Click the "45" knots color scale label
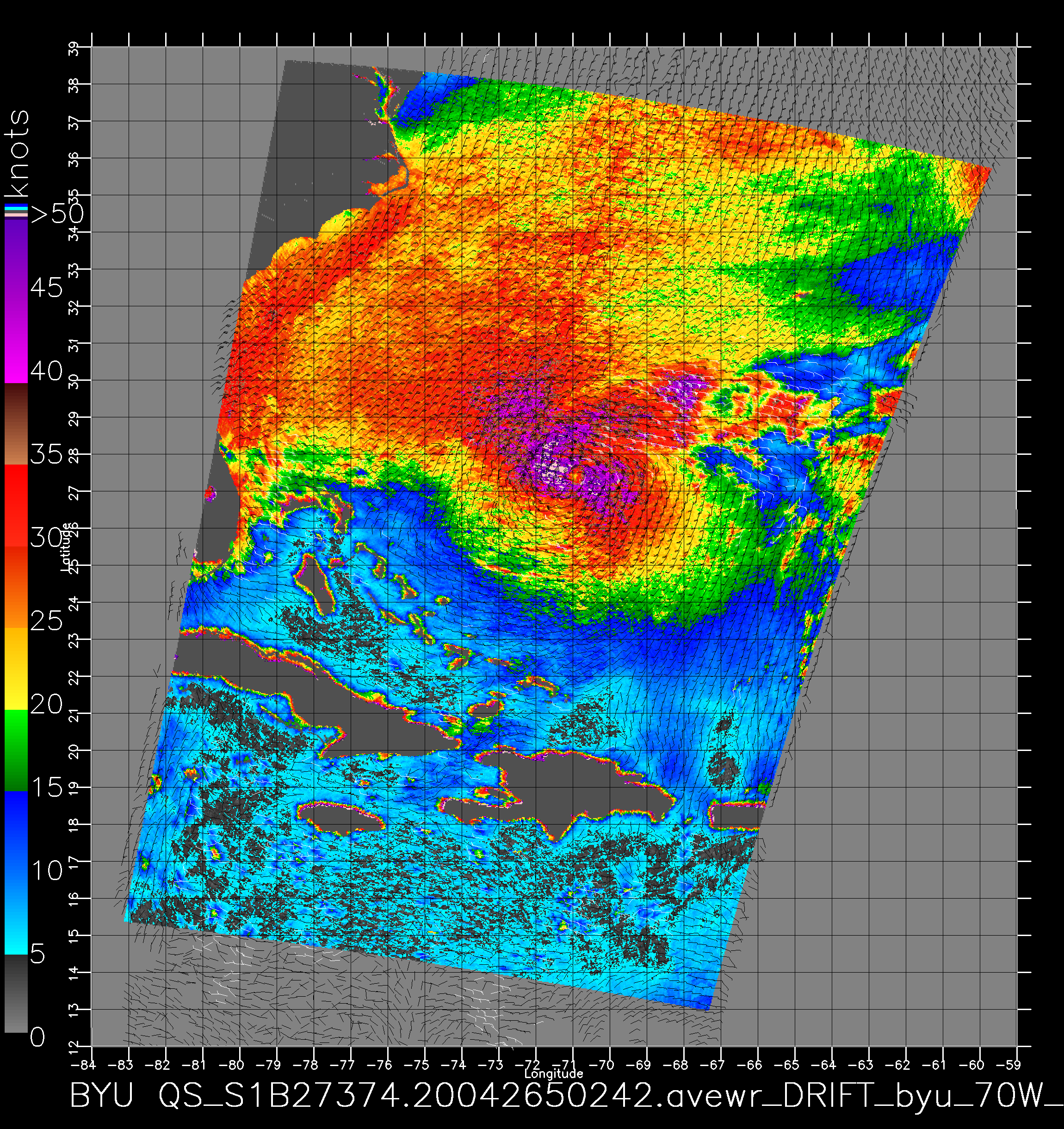 click(47, 288)
